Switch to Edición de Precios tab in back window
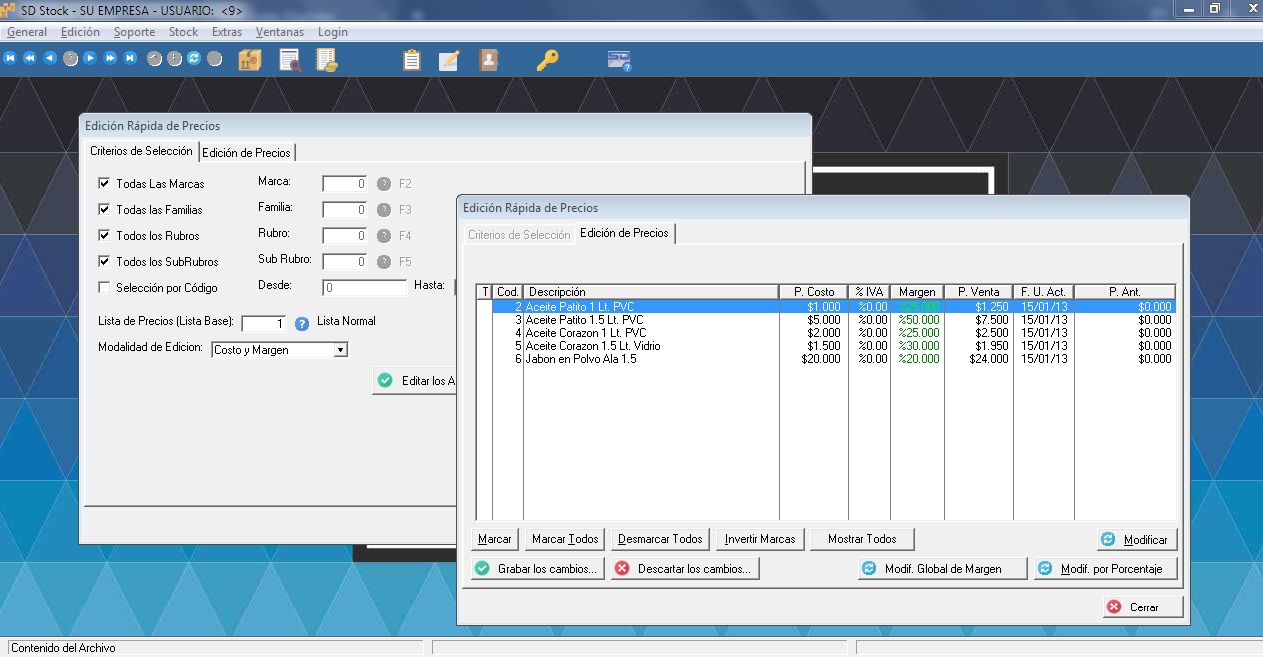This screenshot has height=657, width=1263. pyautogui.click(x=246, y=153)
